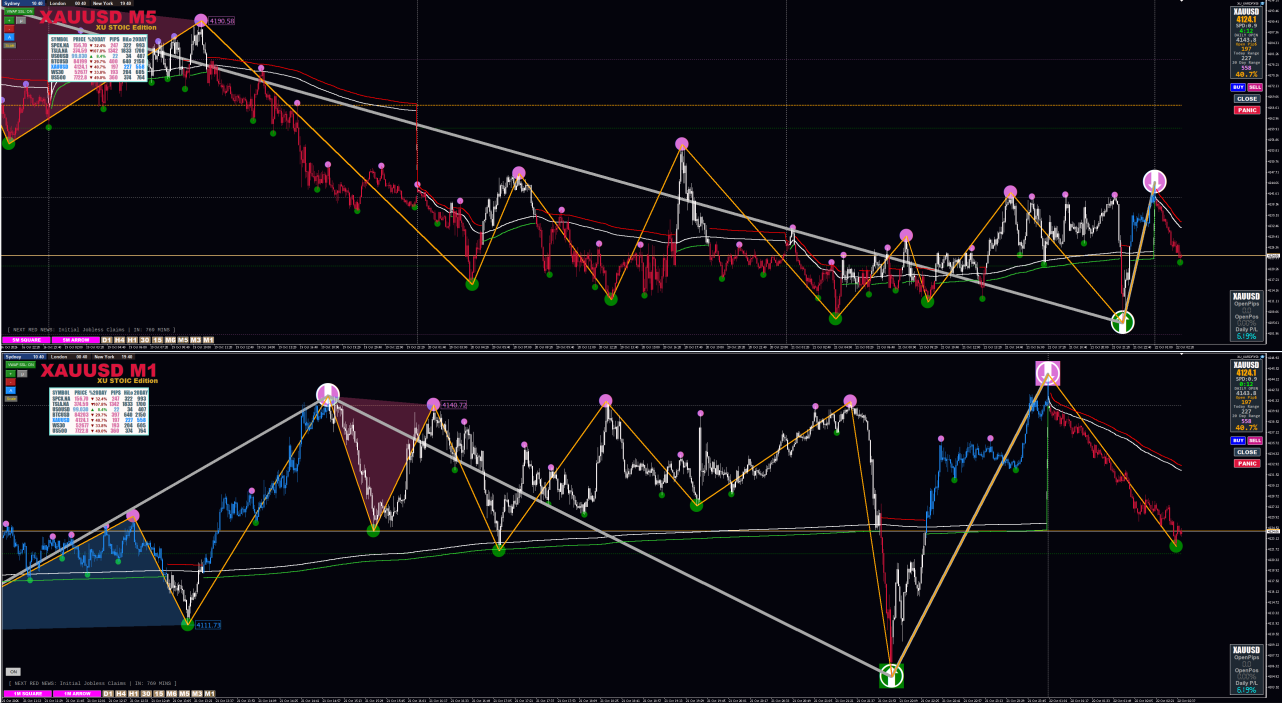Click green plus button in M1 chart
The height and width of the screenshot is (703, 1282).
point(9,373)
